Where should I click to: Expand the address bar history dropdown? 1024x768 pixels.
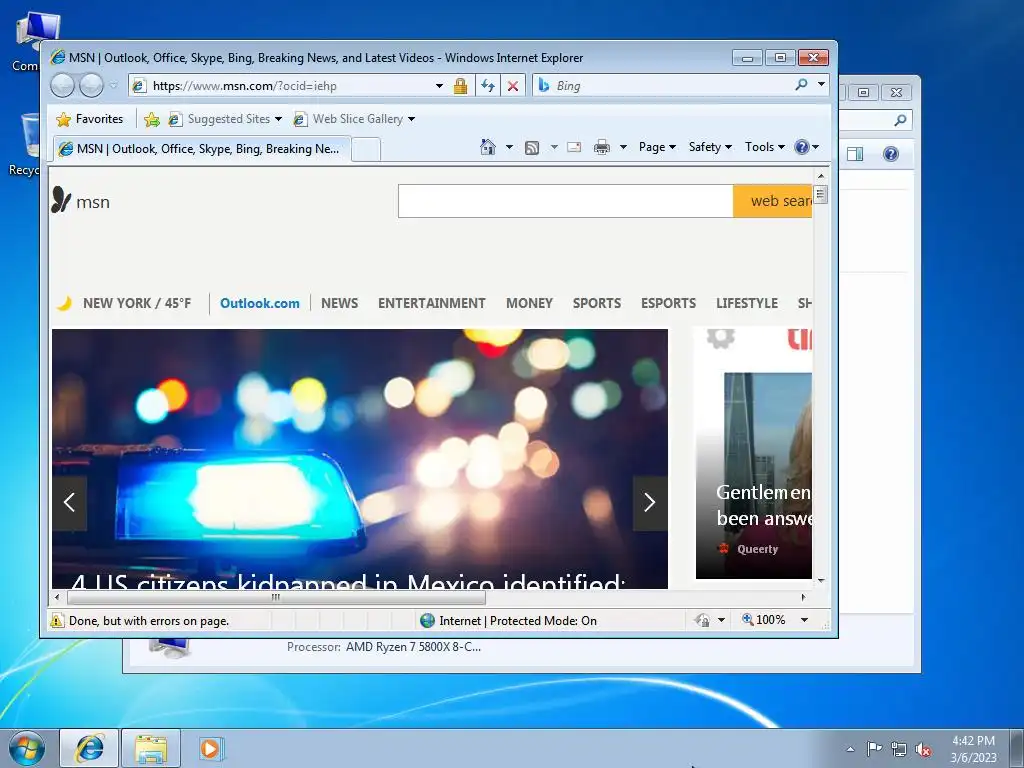[440, 86]
